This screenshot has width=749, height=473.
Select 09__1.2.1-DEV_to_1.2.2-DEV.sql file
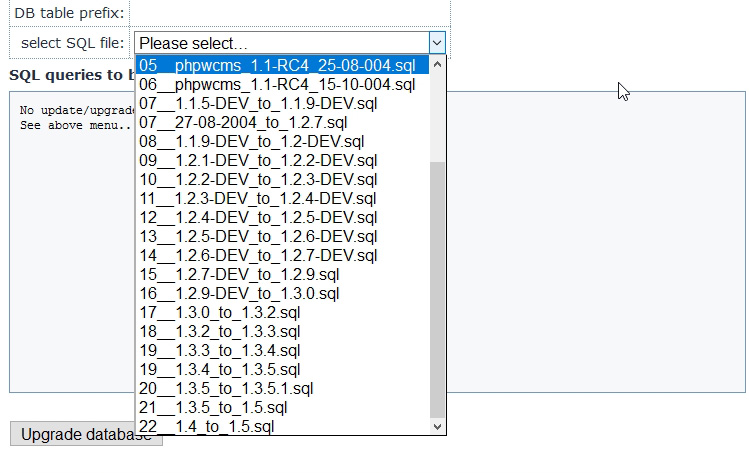click(258, 160)
